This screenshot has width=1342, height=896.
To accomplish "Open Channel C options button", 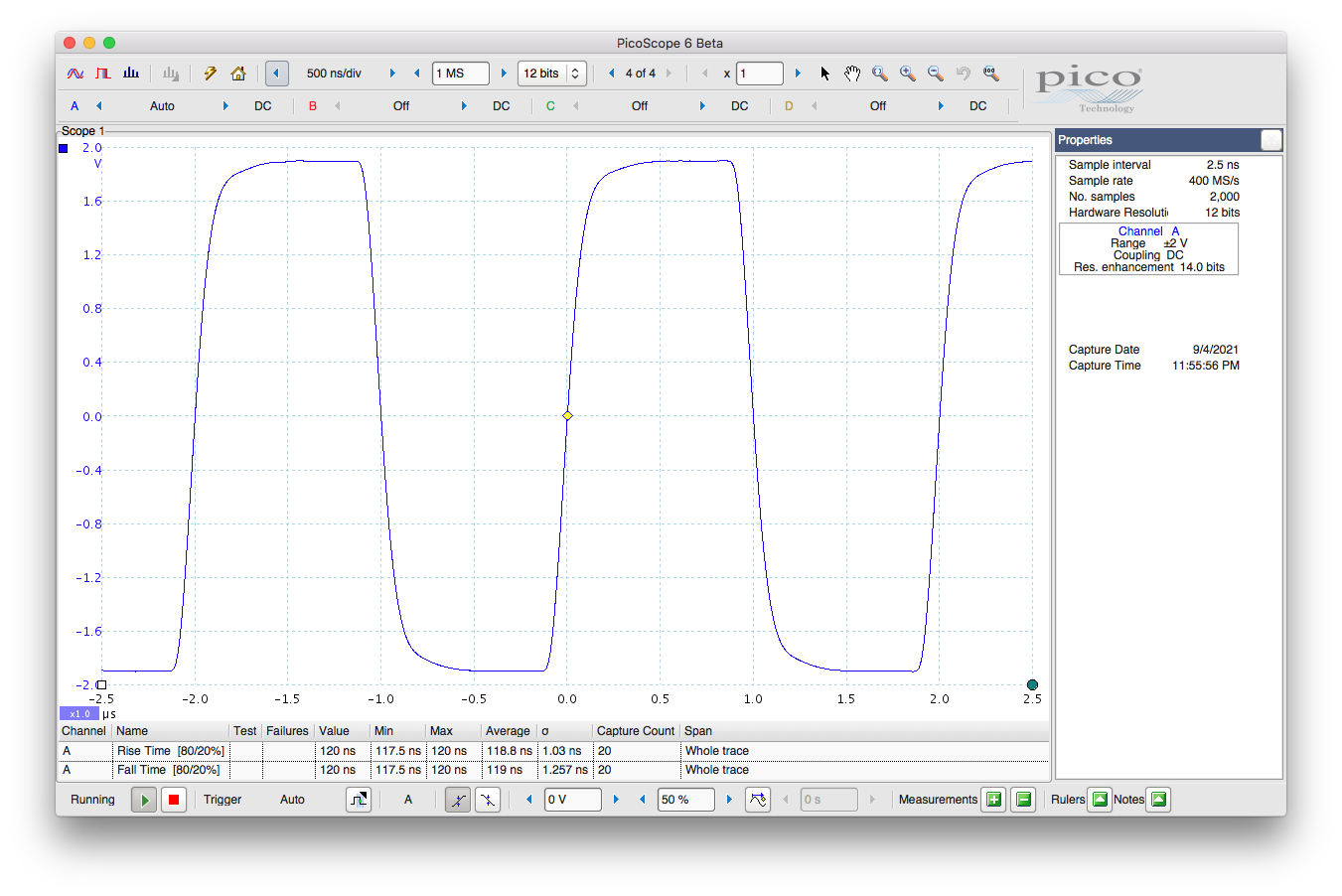I will pyautogui.click(x=551, y=106).
